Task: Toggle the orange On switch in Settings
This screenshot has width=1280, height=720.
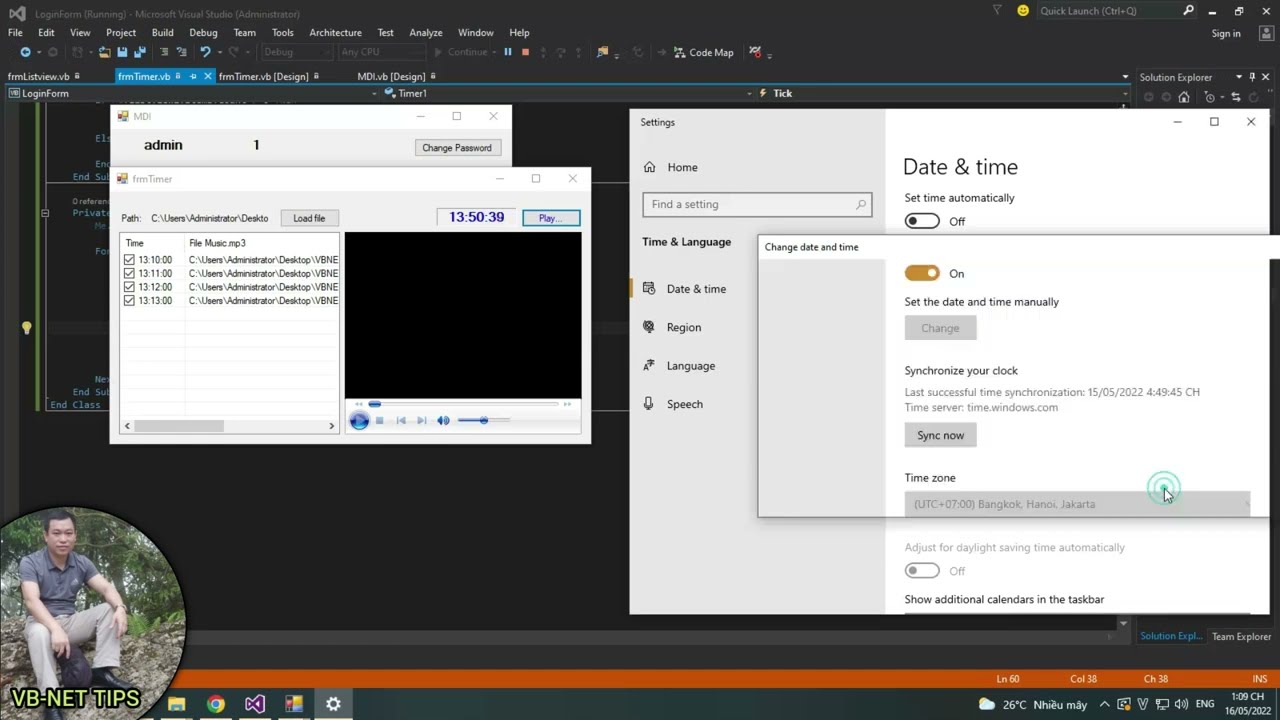Action: pyautogui.click(x=922, y=273)
